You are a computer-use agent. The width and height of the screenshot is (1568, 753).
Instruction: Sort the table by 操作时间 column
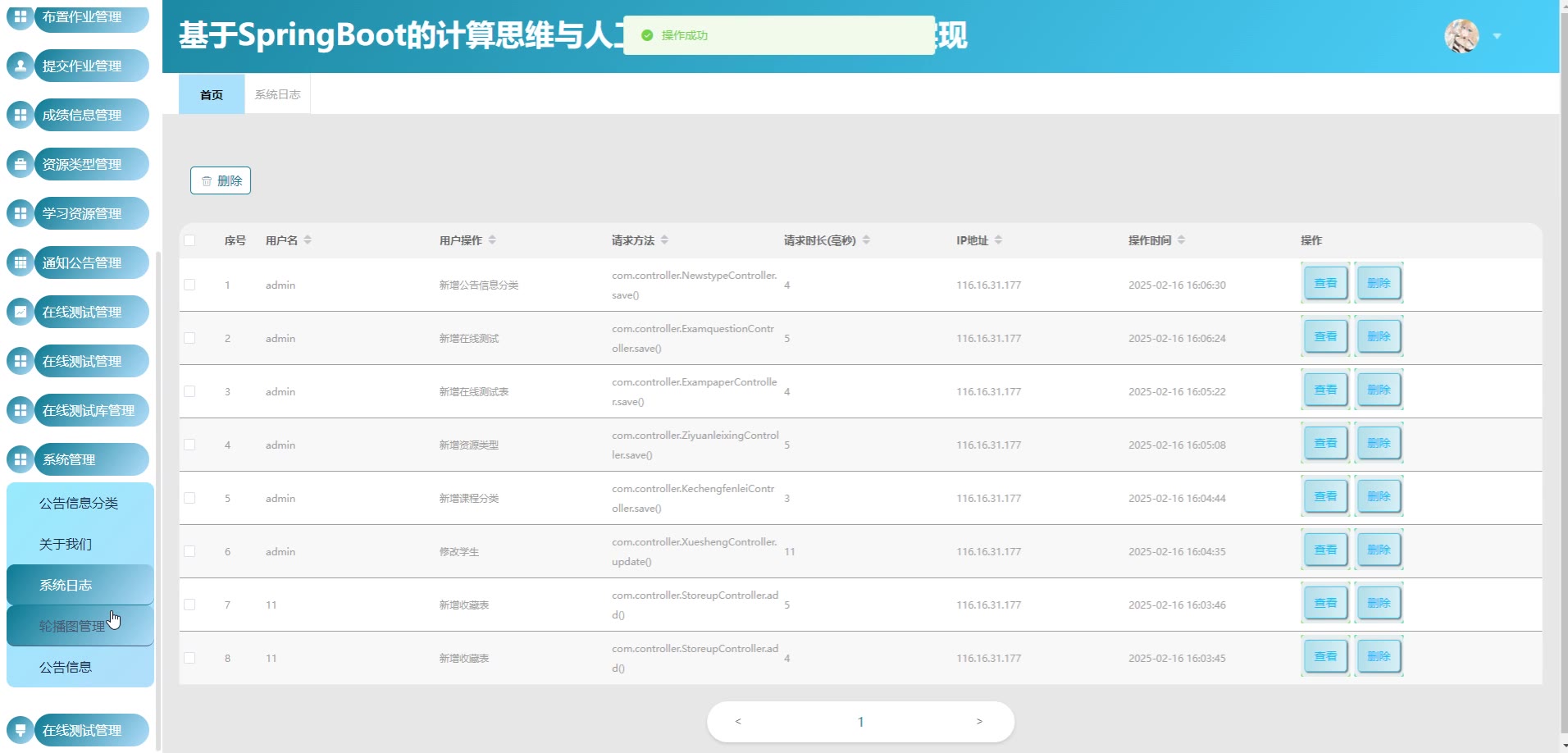click(1181, 240)
